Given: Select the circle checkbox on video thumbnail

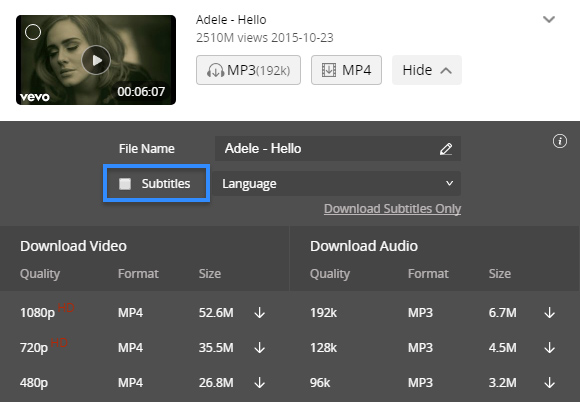Looking at the screenshot, I should pyautogui.click(x=33, y=32).
